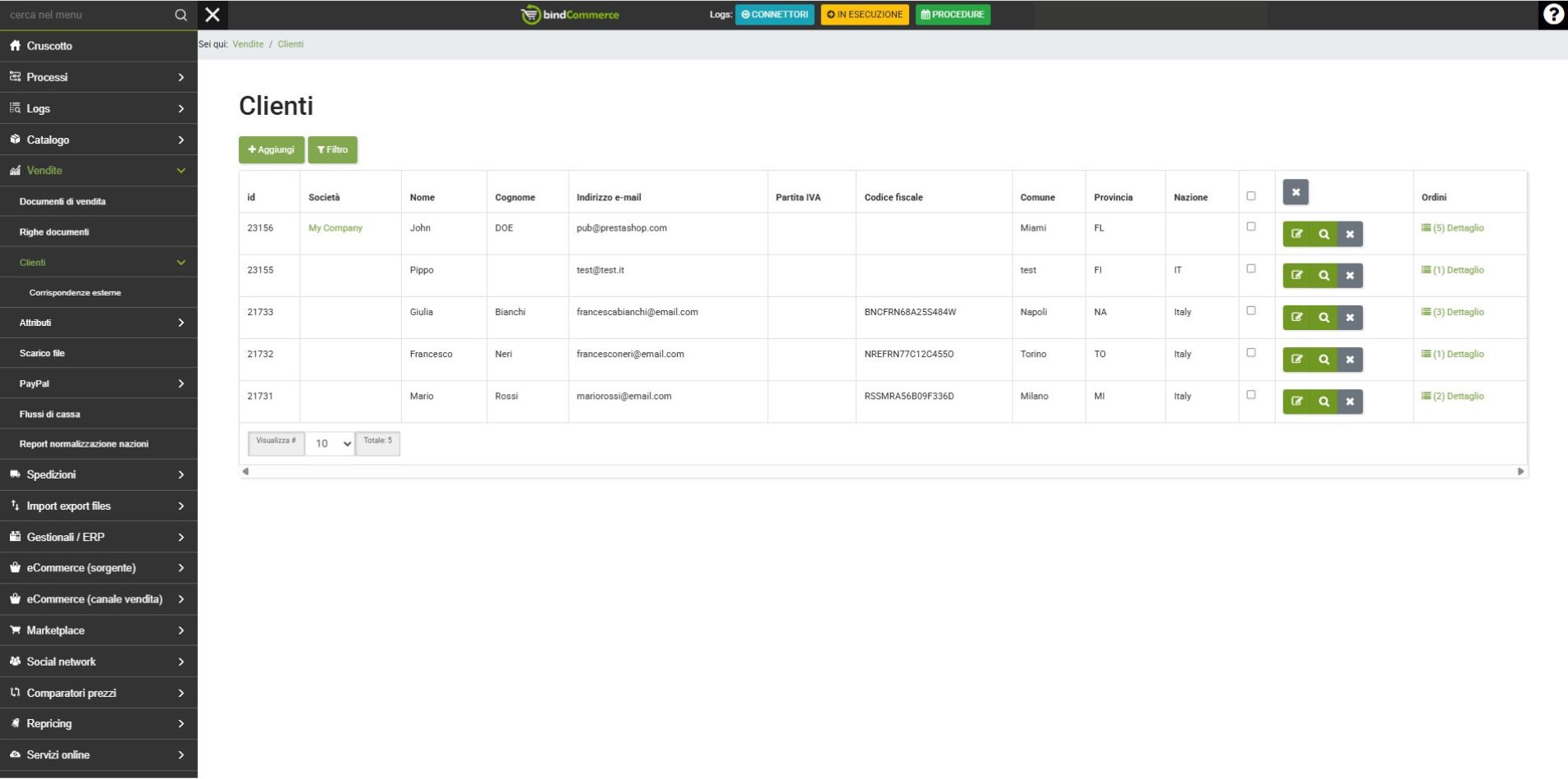View details icon for Francesco Neri
Screen dimensions: 1568x779
pos(1323,360)
